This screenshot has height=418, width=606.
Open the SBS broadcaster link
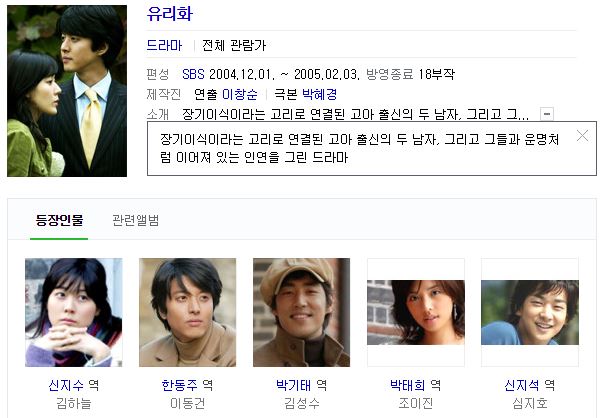tap(193, 74)
